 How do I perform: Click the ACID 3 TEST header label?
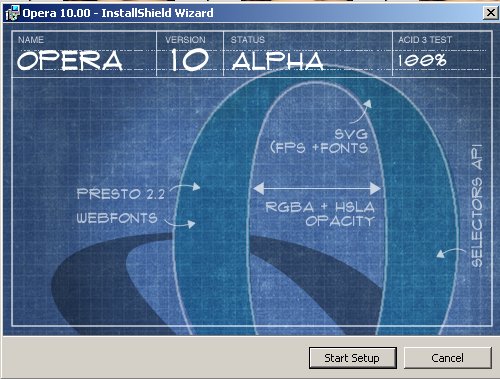(x=425, y=40)
